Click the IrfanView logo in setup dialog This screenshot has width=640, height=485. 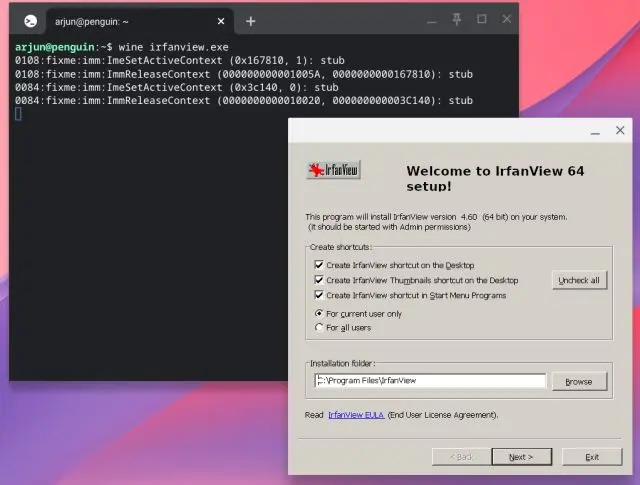(333, 169)
